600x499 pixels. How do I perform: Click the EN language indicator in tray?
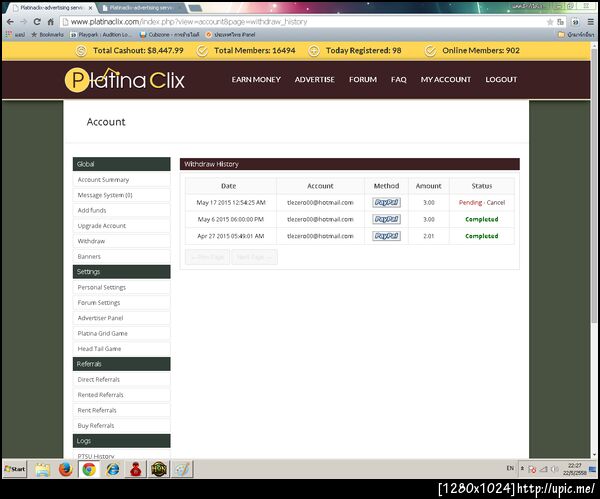(510, 468)
